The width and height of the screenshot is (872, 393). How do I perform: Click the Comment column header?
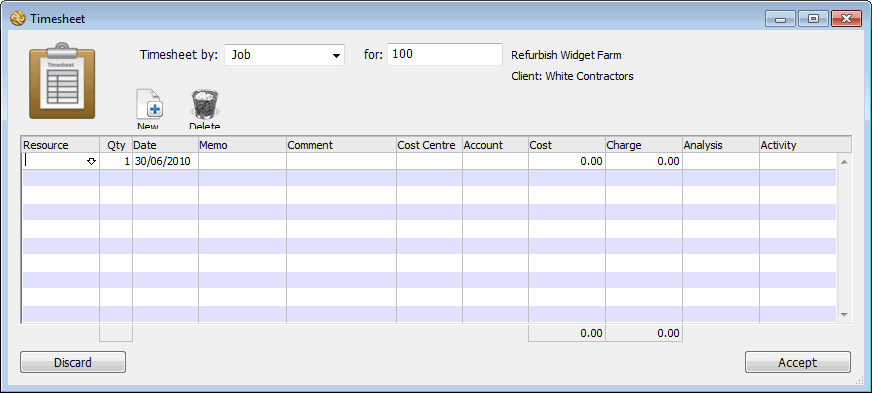pyautogui.click(x=341, y=145)
